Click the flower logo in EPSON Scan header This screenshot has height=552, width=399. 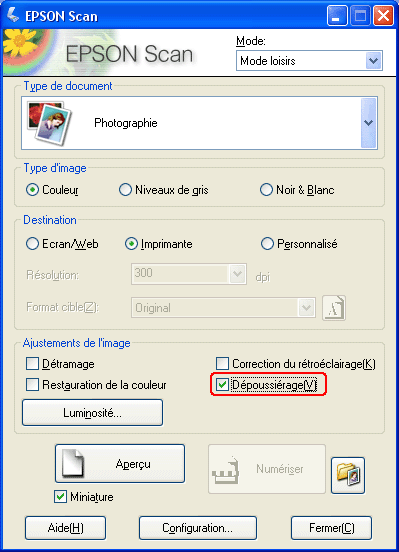pyautogui.click(x=20, y=42)
